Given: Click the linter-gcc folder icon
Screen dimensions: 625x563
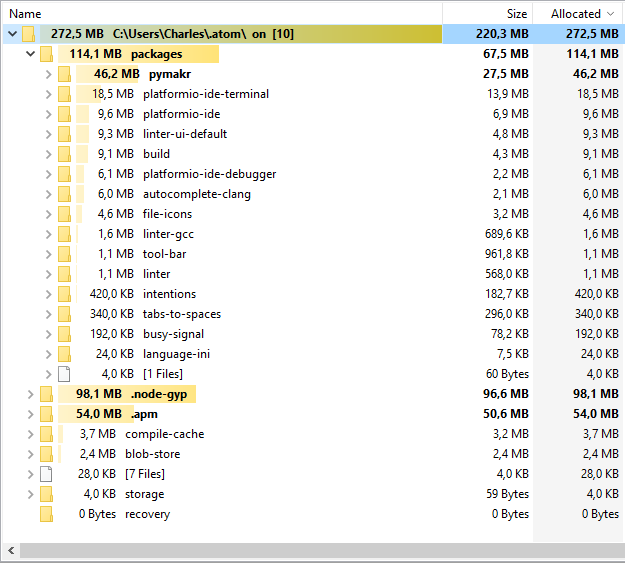Looking at the screenshot, I should pyautogui.click(x=65, y=234).
